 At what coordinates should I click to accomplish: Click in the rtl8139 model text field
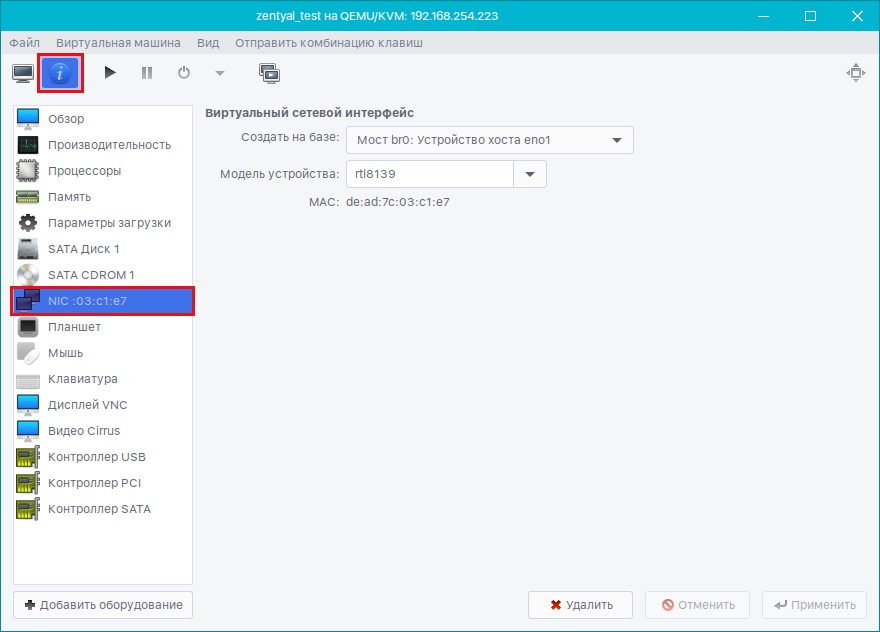coord(429,174)
